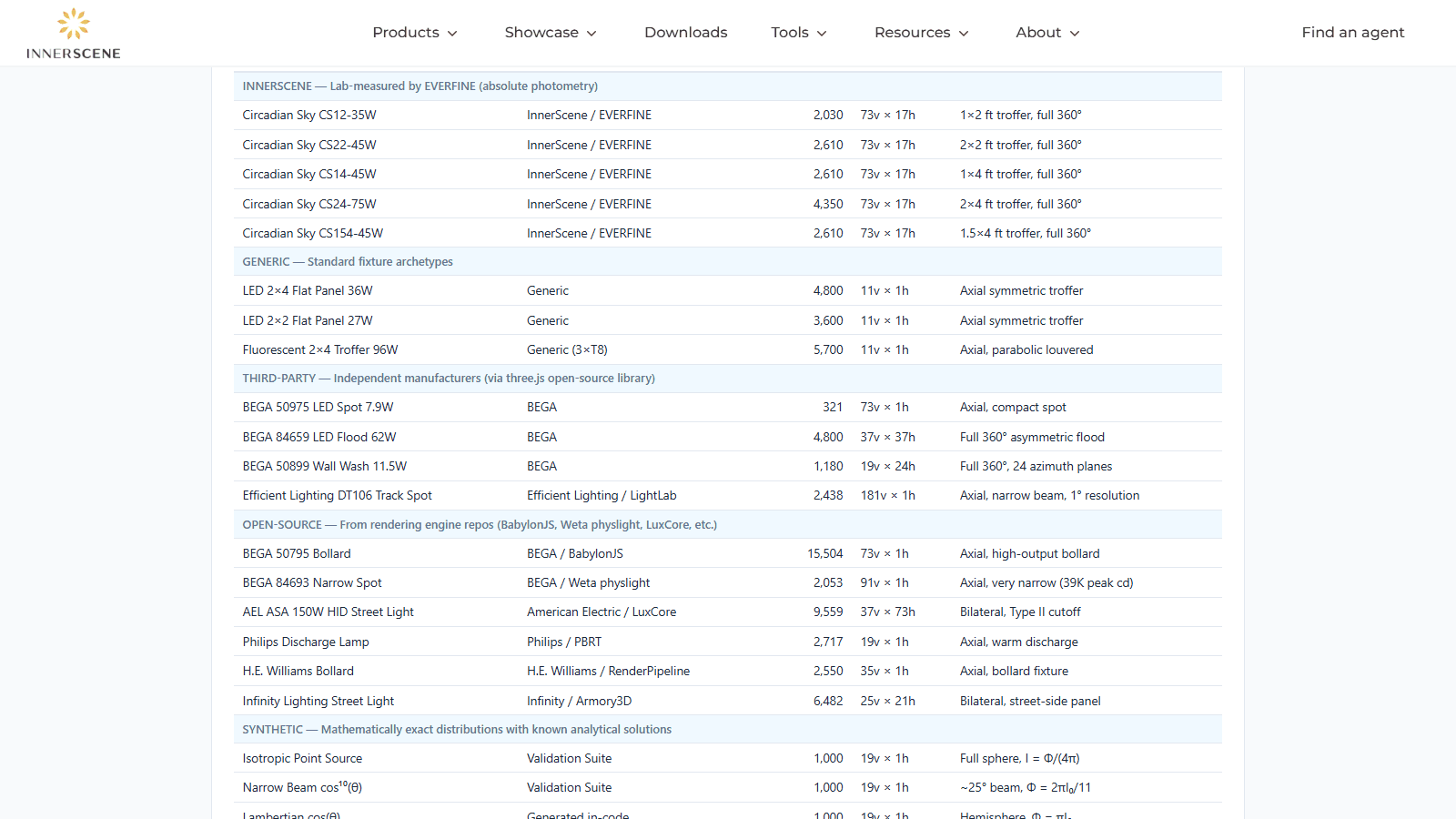Select Circadian Sky CS12-35W row name
Image resolution: width=1456 pixels, height=819 pixels.
point(309,116)
